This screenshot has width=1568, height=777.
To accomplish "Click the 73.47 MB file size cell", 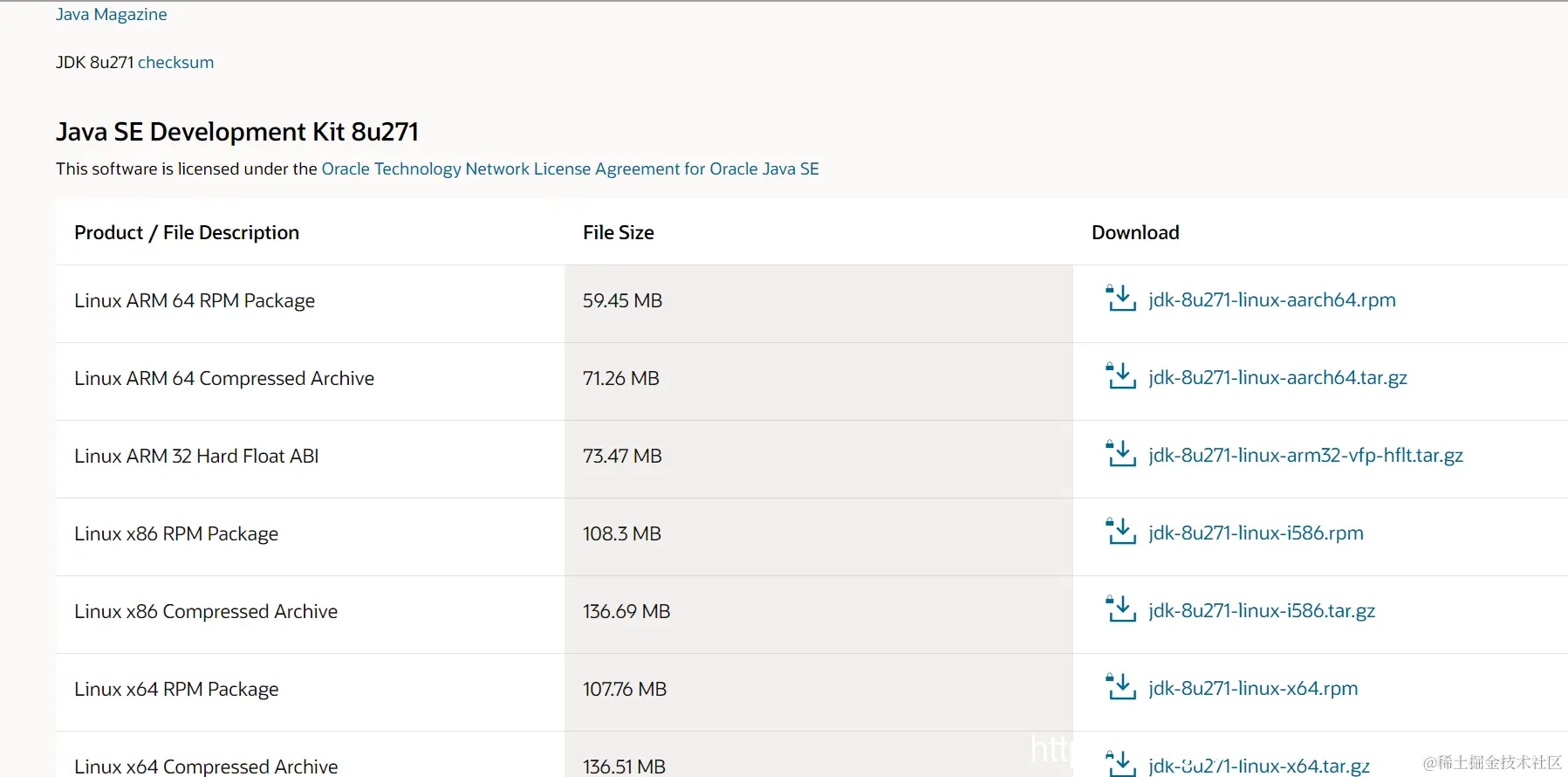I will click(818, 459).
